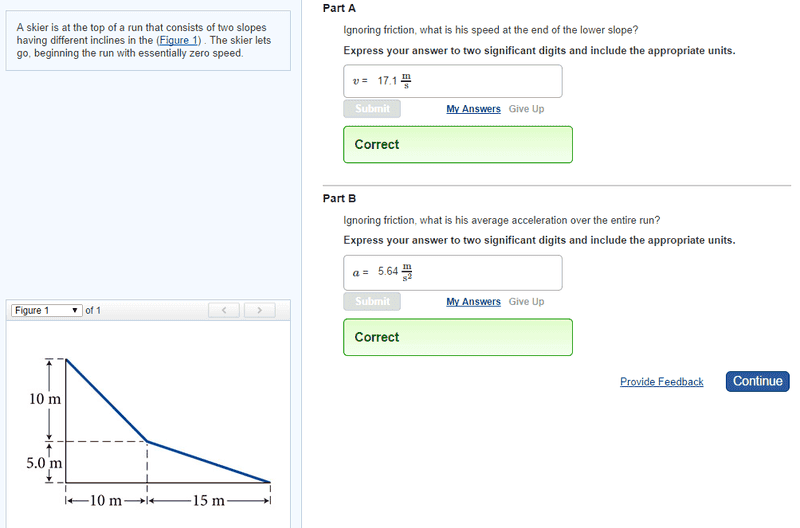800x528 pixels.
Task: Go to the previous figure arrow
Action: click(x=224, y=310)
